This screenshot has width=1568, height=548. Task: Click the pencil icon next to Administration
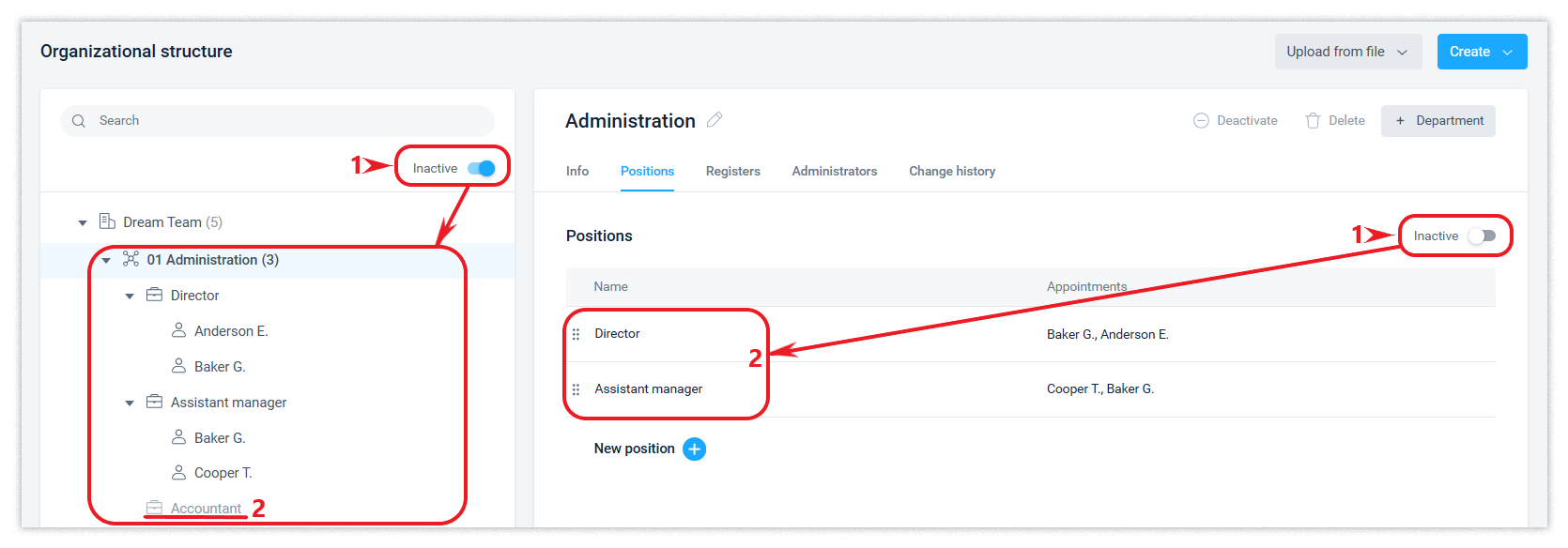pyautogui.click(x=715, y=120)
